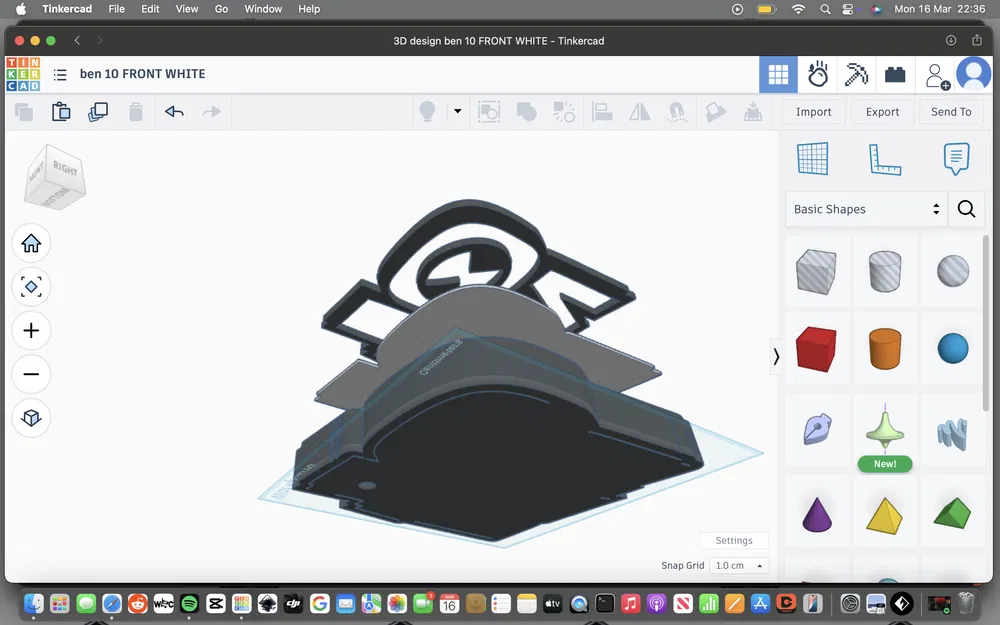Toggle the perspective view on the left sidebar
This screenshot has width=1000, height=625.
tap(31, 418)
